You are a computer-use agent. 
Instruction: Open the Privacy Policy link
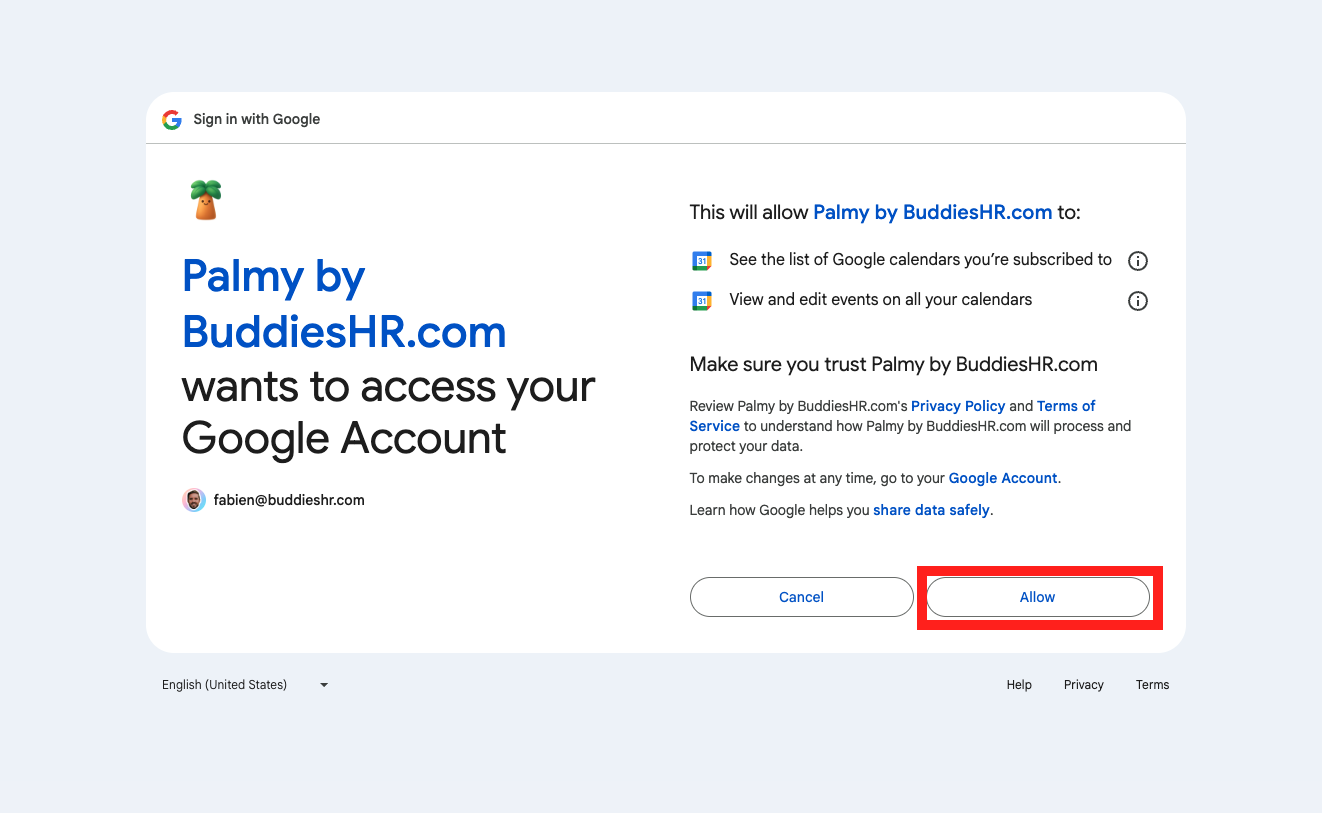[x=957, y=406]
